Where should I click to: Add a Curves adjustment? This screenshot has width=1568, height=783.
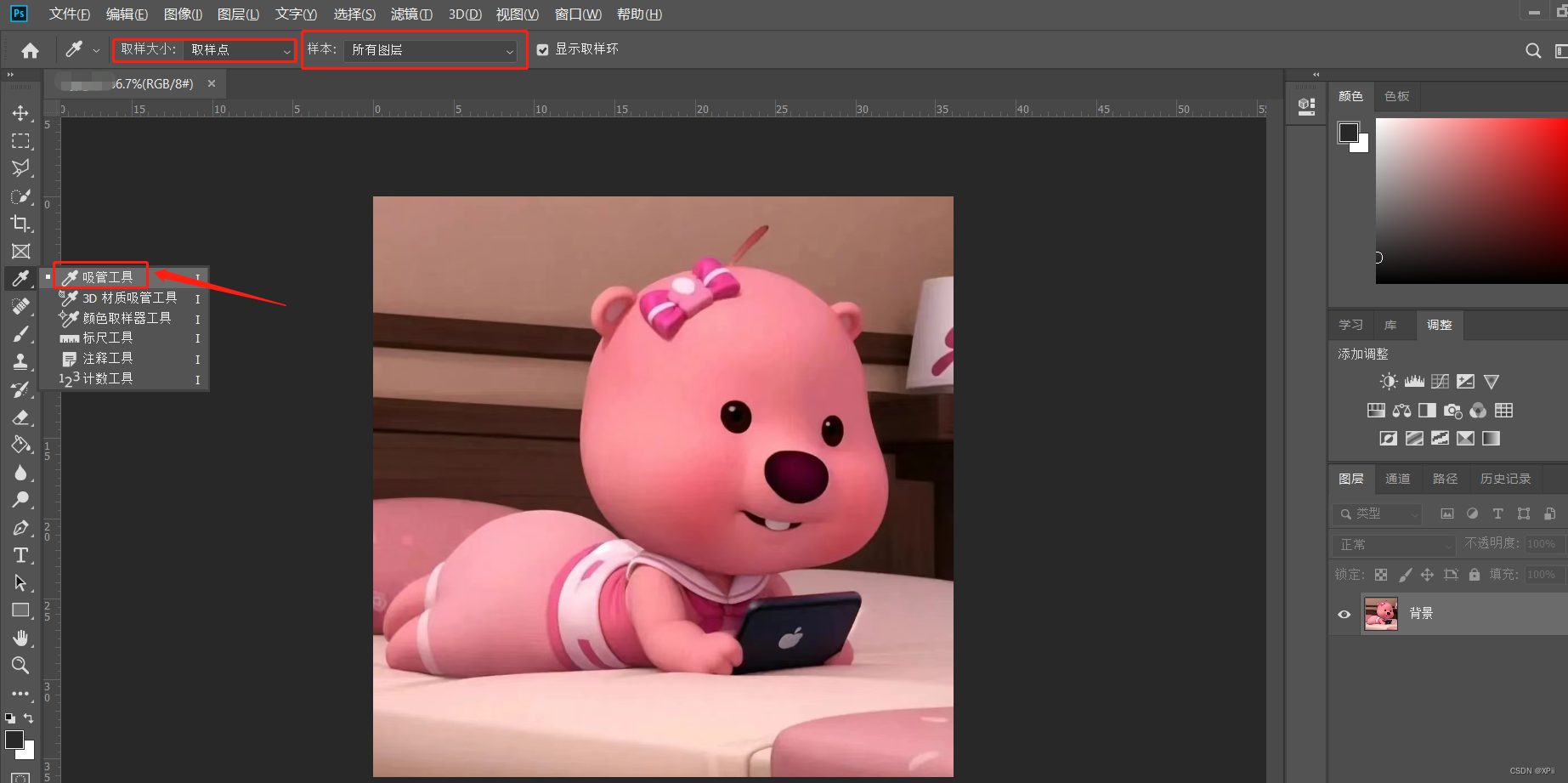(1440, 381)
